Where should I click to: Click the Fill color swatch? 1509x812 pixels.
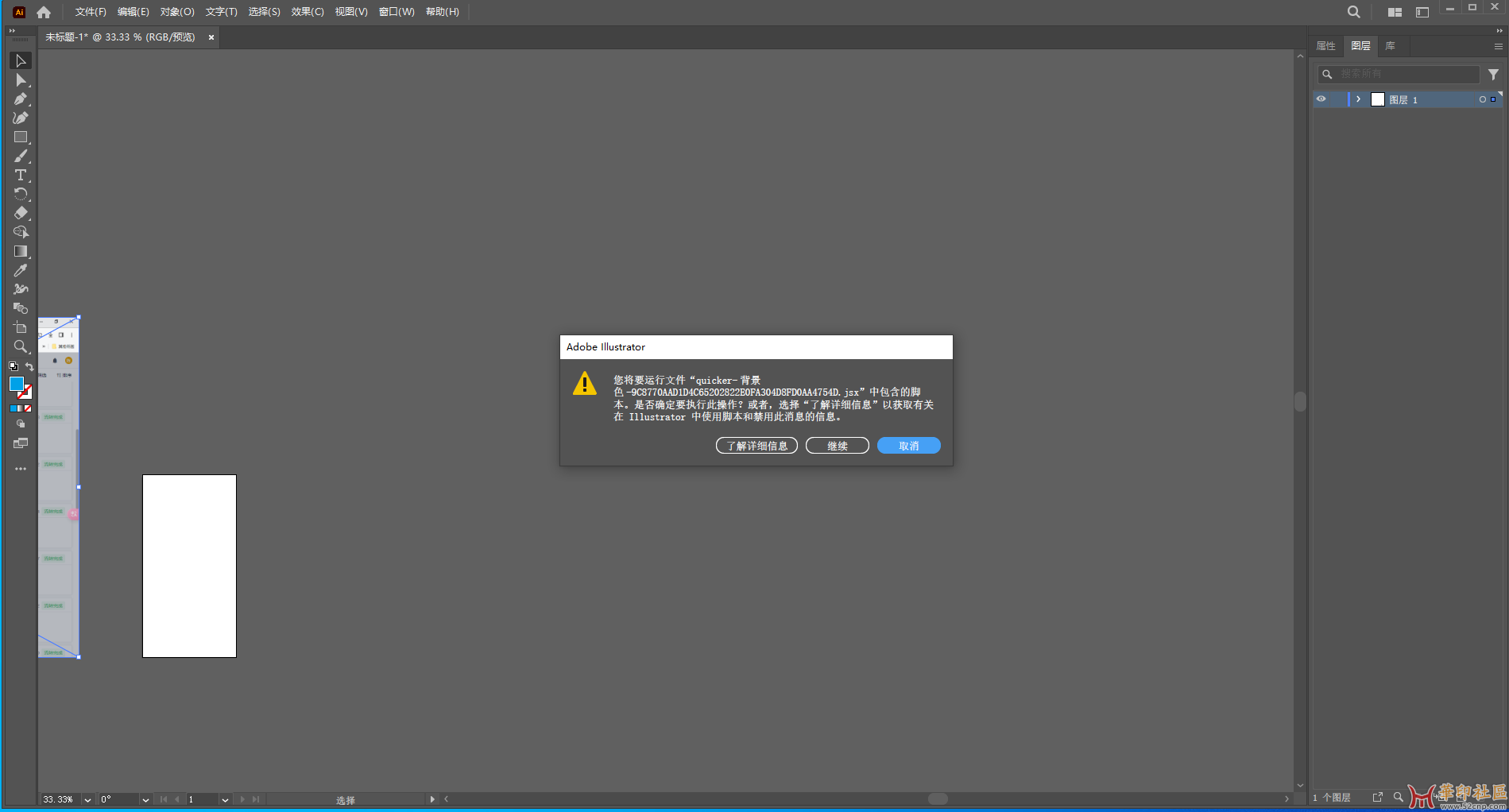click(16, 384)
